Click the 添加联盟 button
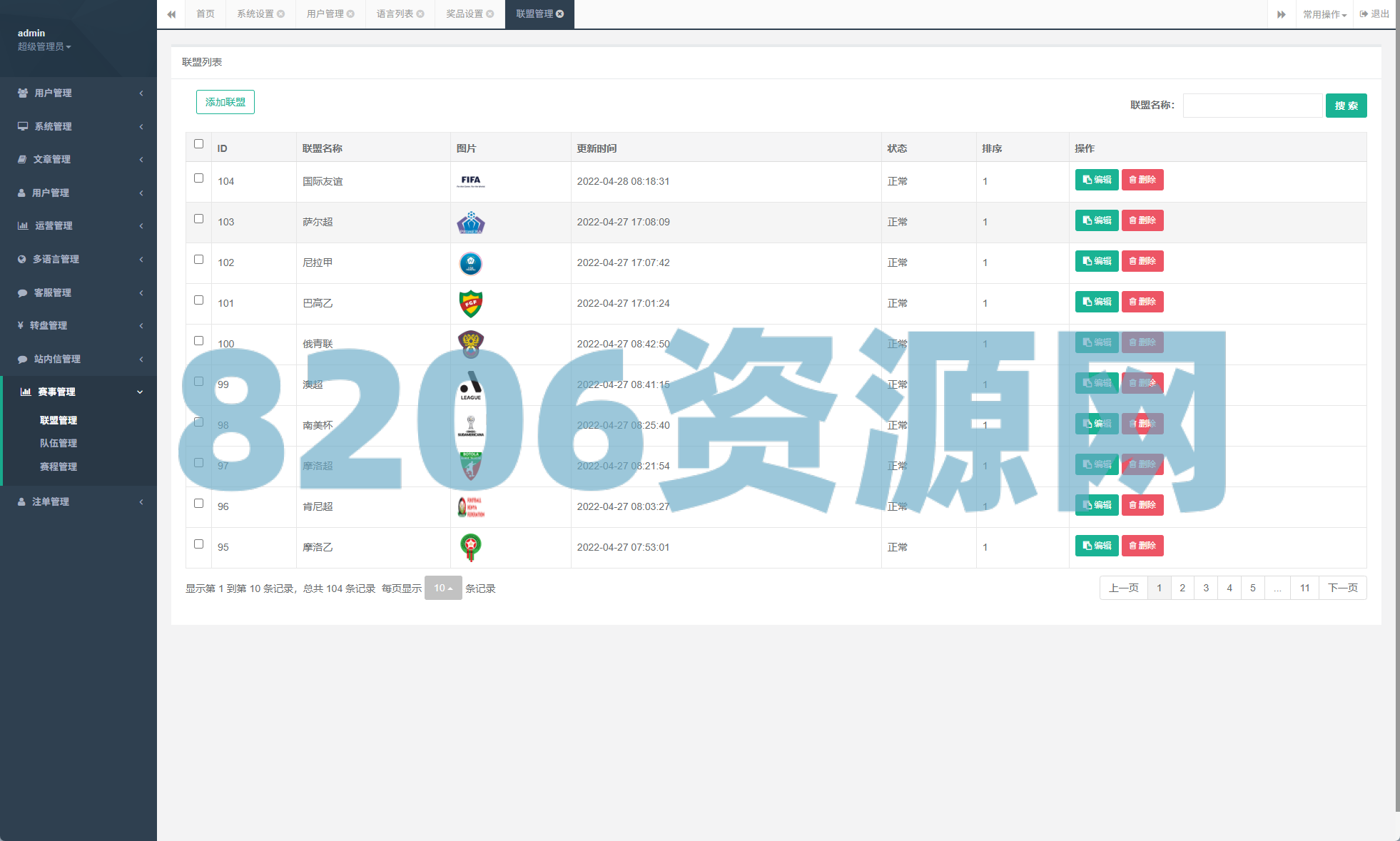 pos(225,102)
